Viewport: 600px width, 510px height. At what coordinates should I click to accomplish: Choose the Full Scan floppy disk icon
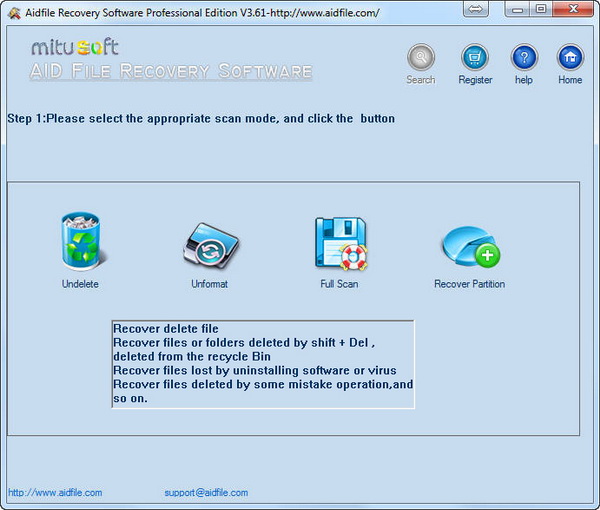click(x=340, y=243)
